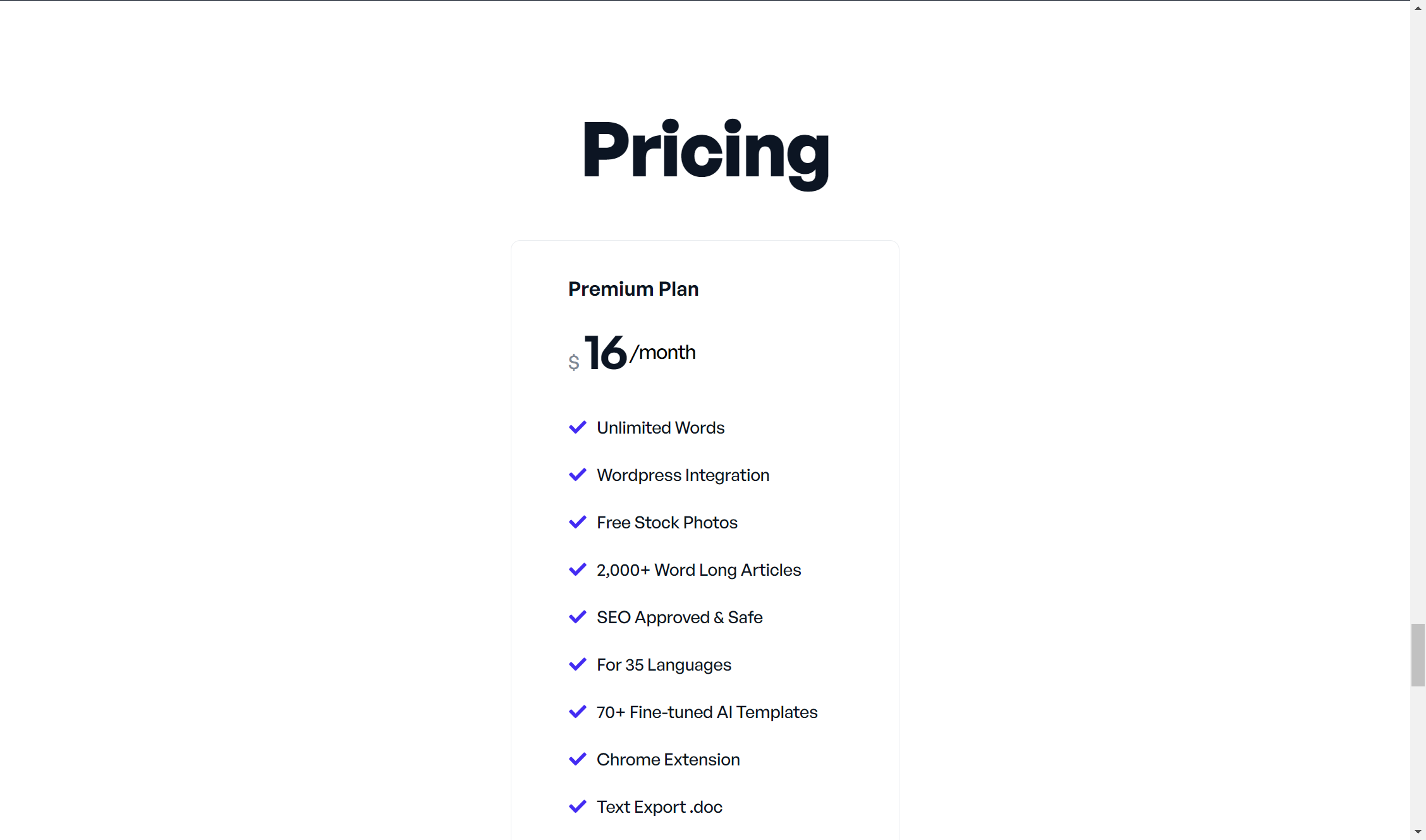Click checkmark for 2,000+ Word Long Articles
Viewport: 1426px width, 840px height.
click(577, 570)
